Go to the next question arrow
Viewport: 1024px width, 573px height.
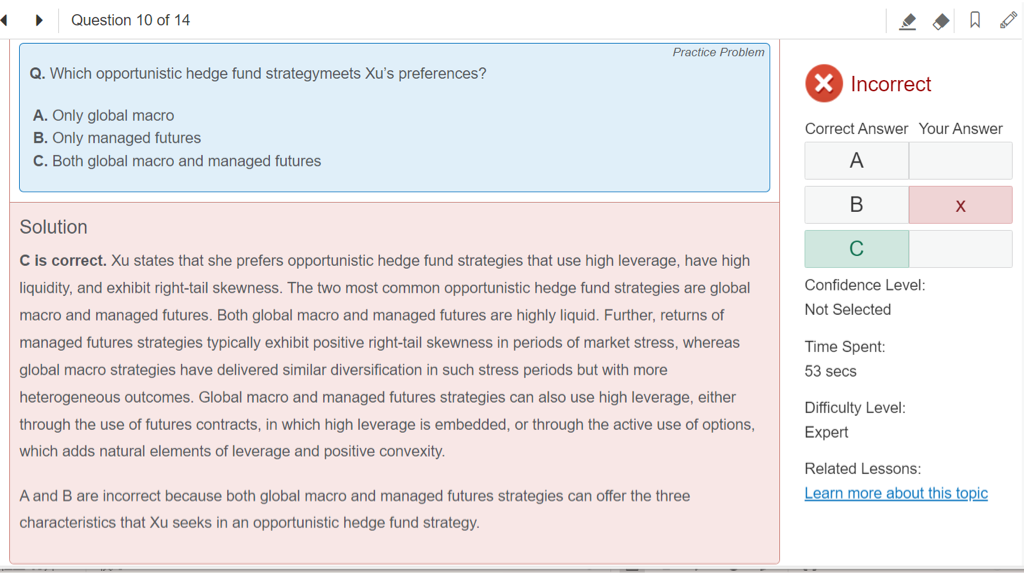(39, 20)
